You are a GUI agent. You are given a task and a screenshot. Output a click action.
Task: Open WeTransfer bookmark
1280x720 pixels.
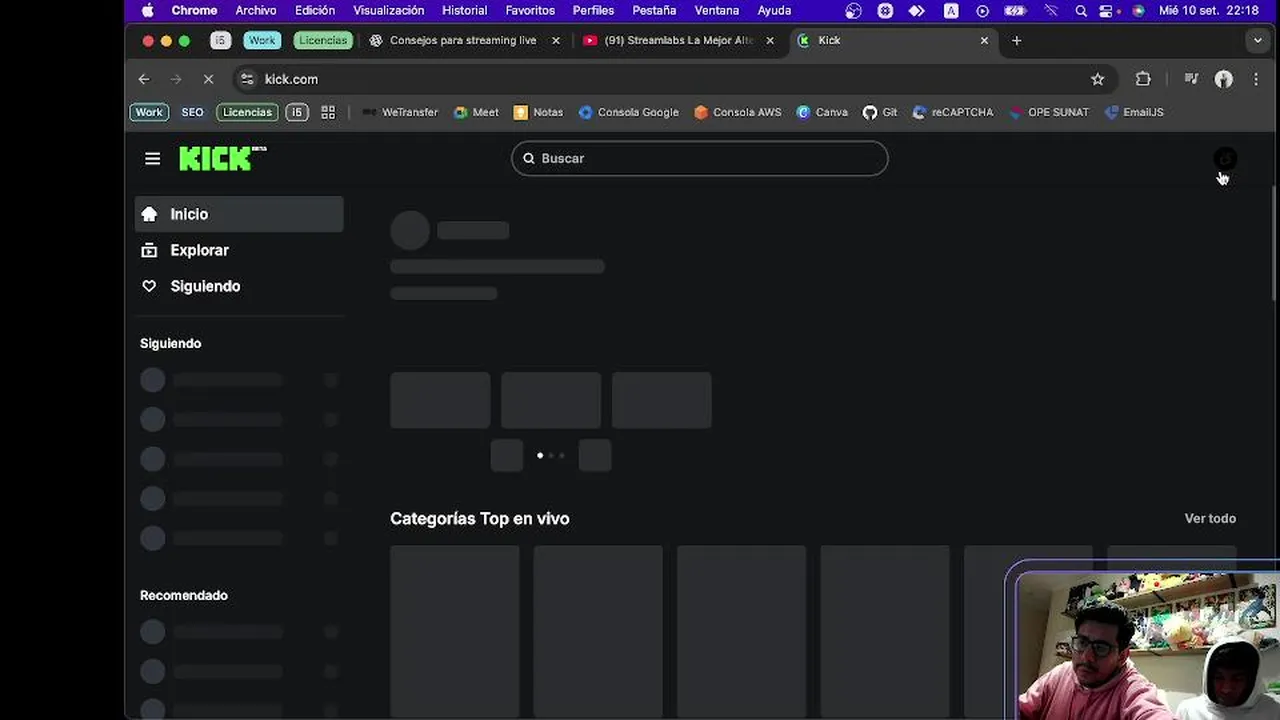tap(400, 112)
